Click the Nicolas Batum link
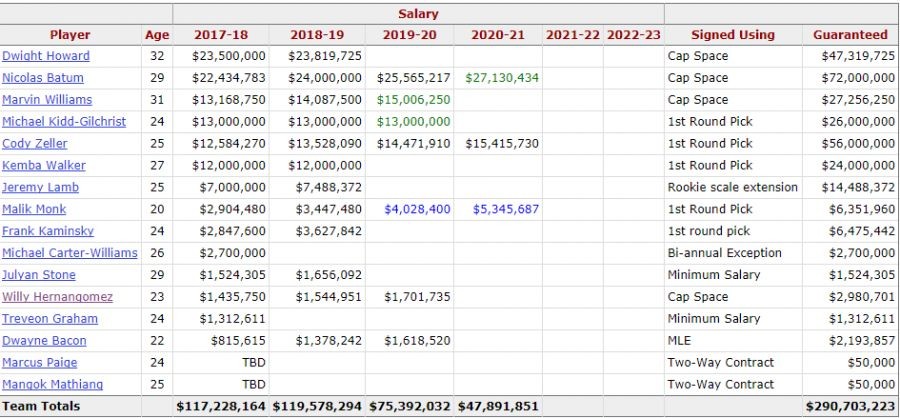This screenshot has height=418, width=900. 43,78
